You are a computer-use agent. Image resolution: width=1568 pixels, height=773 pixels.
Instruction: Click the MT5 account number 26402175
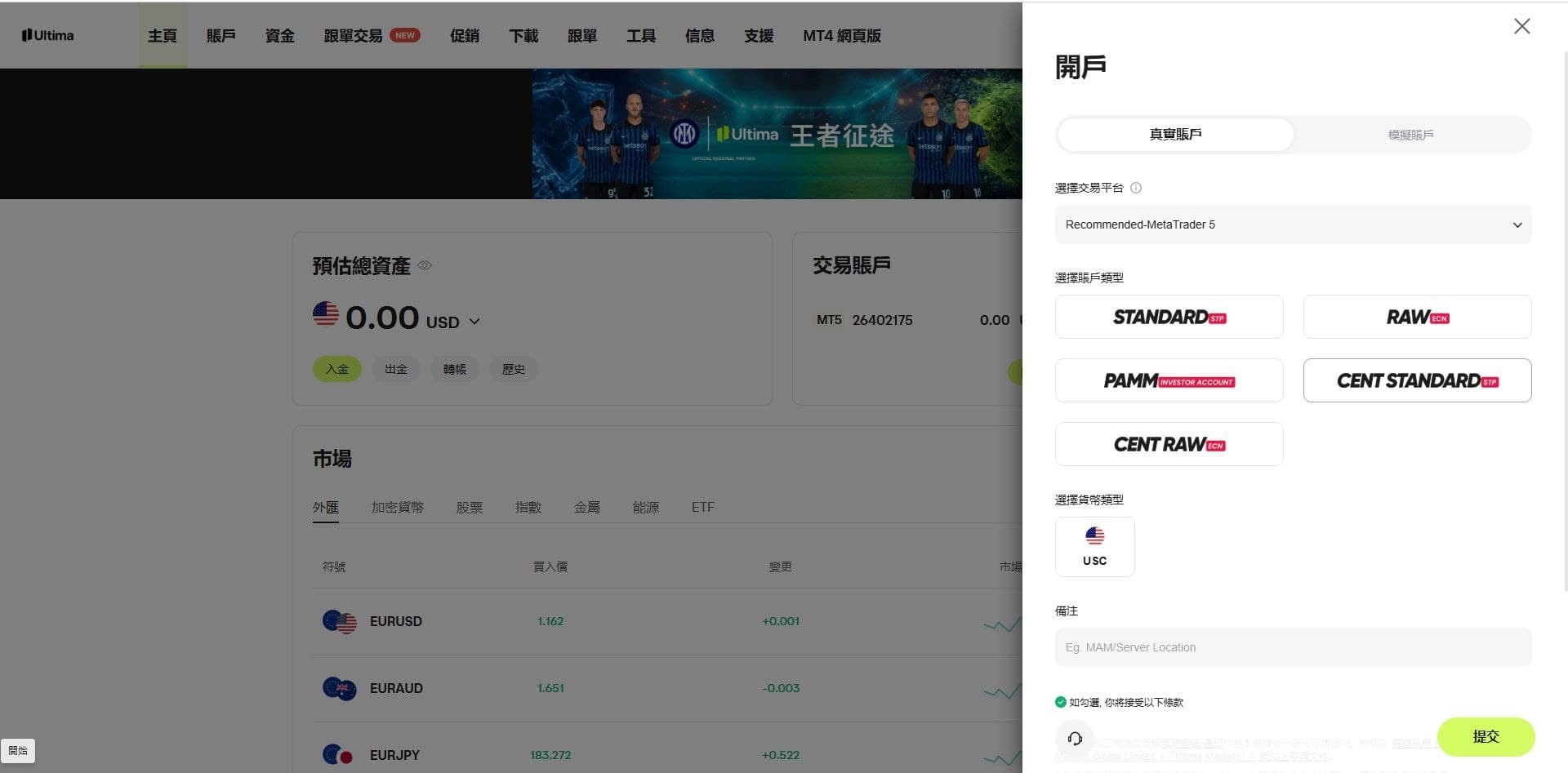click(882, 320)
